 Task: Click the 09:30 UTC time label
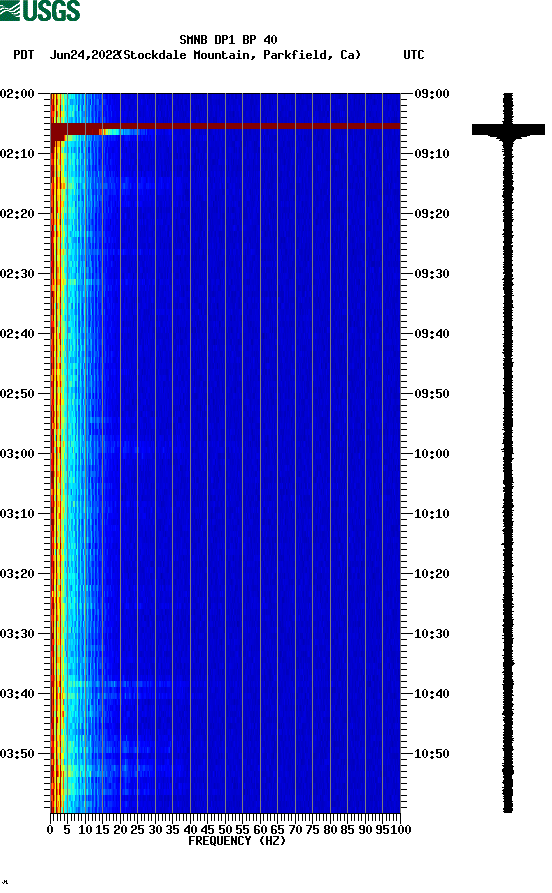pyautogui.click(x=432, y=274)
